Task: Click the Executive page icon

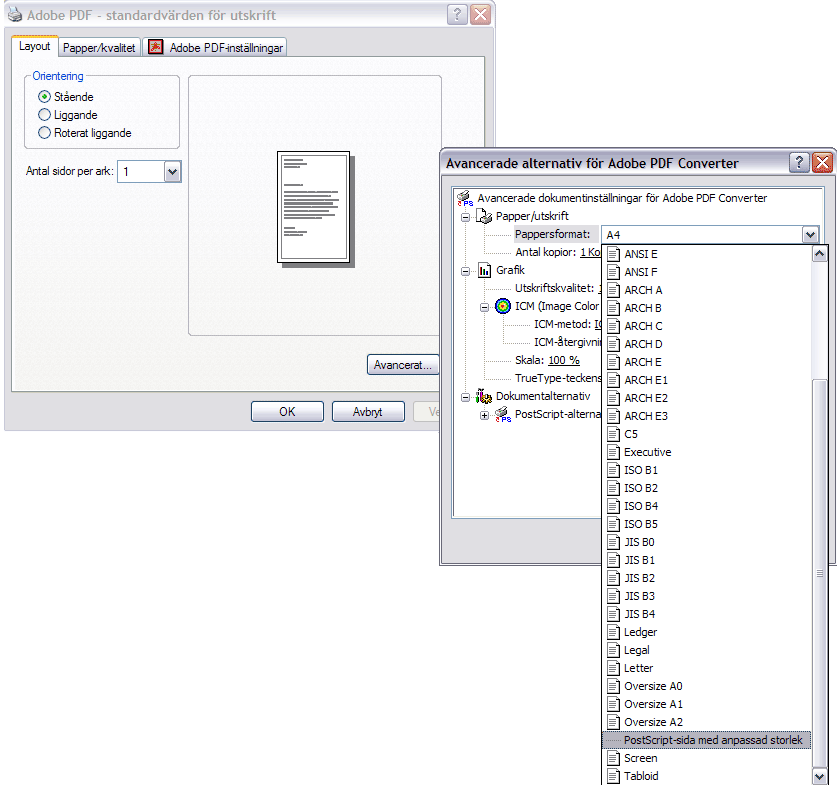Action: coord(614,452)
